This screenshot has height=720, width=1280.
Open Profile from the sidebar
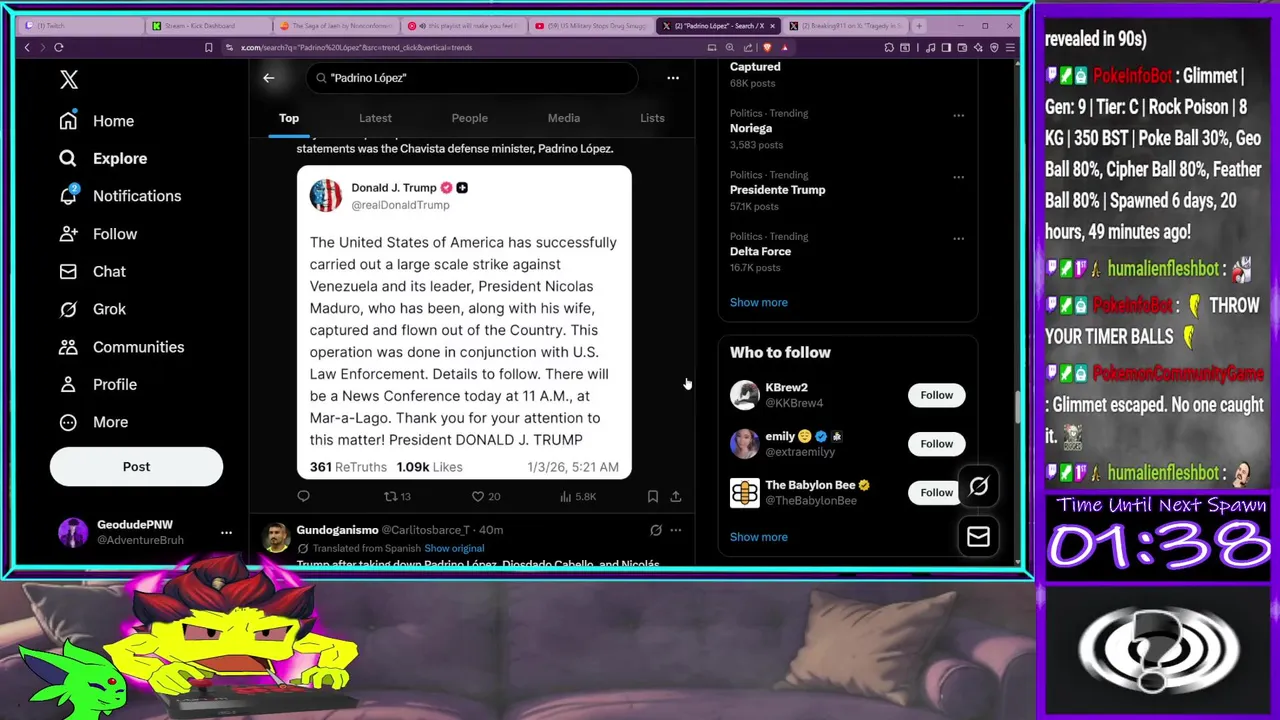pos(98,384)
